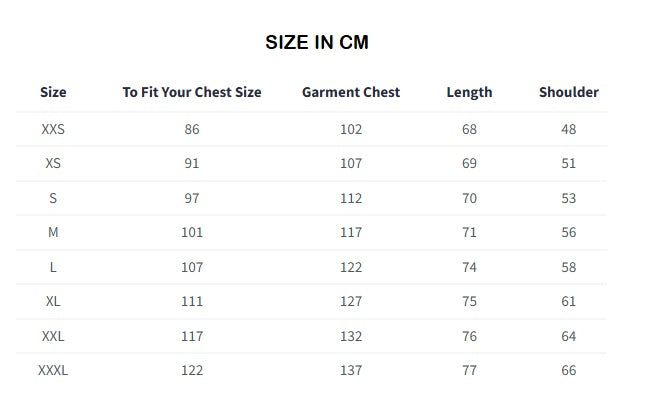Click the M size row label
Viewport: 652px width, 413px height.
53,232
